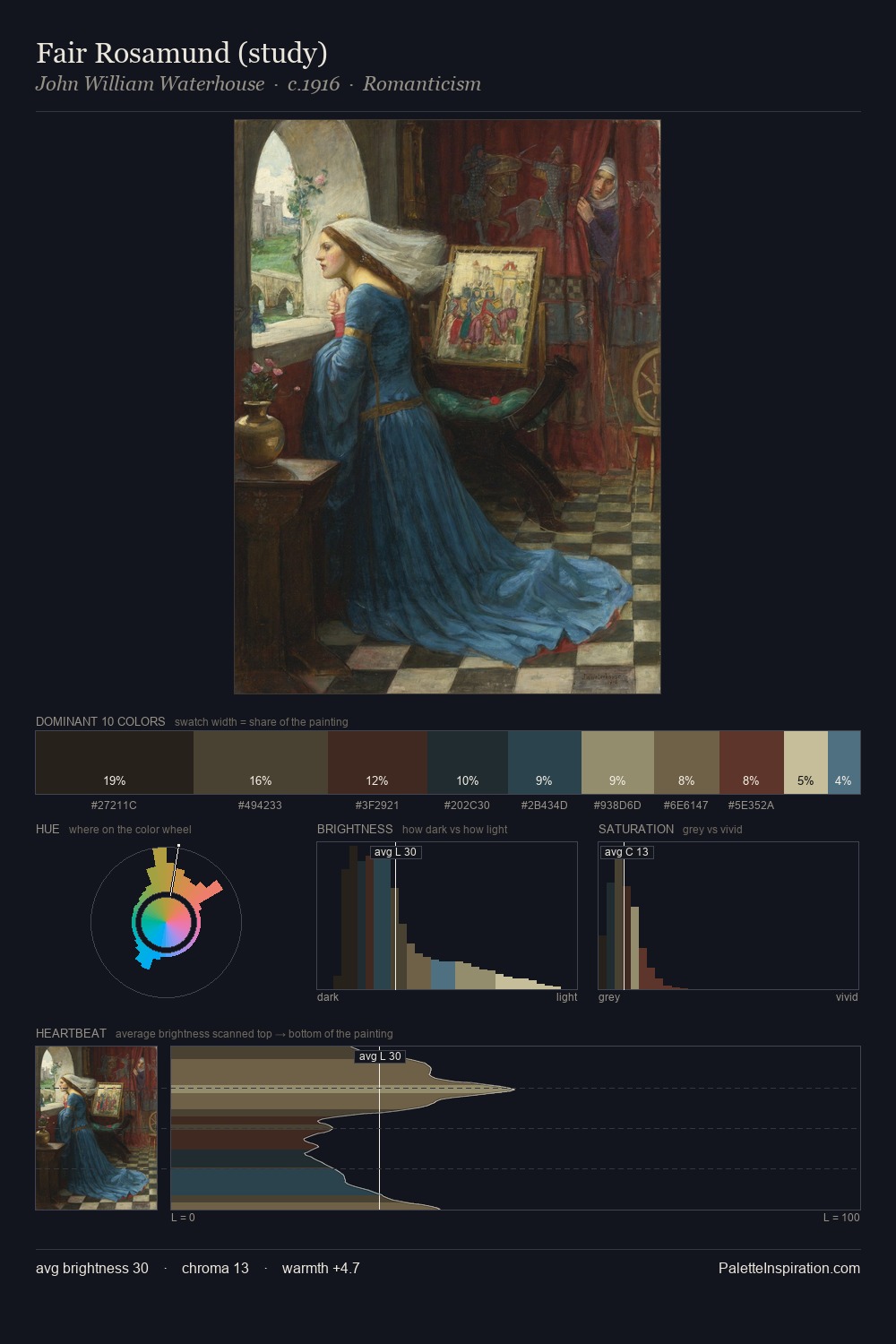Click the 'avg C 13' label

coord(626,852)
